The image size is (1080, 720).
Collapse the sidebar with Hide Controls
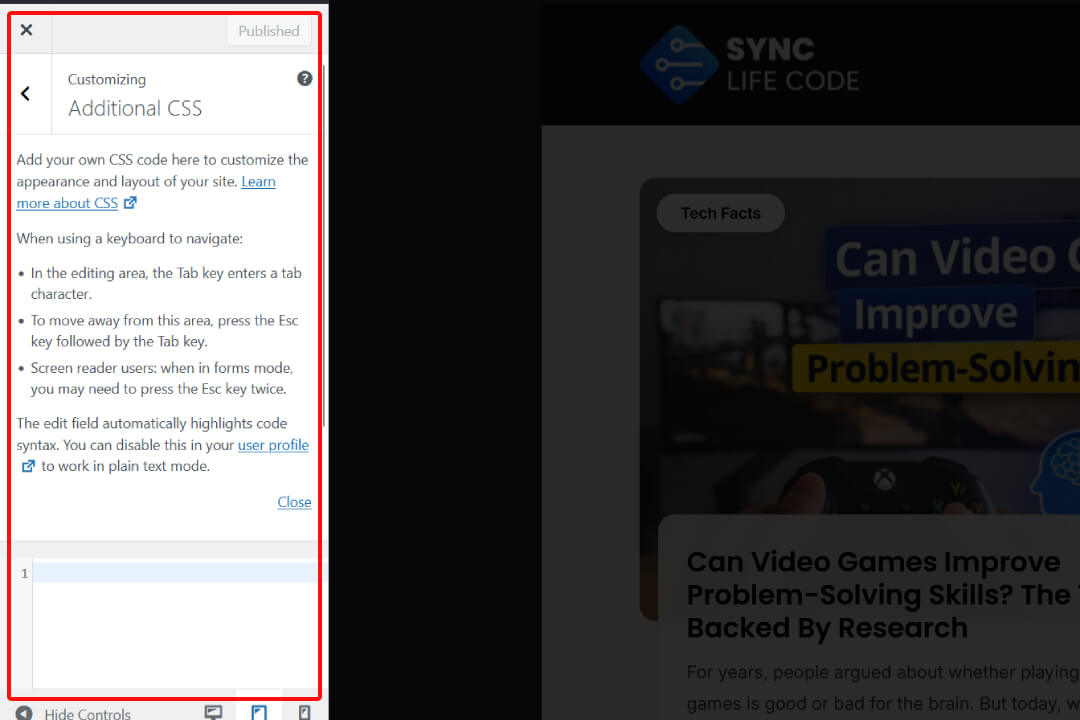pyautogui.click(x=75, y=713)
